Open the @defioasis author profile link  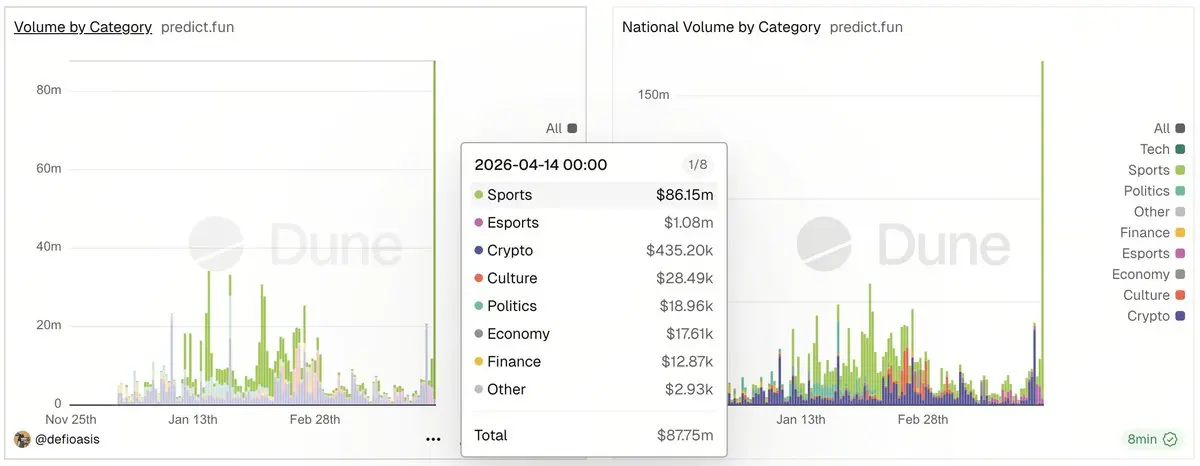point(67,439)
